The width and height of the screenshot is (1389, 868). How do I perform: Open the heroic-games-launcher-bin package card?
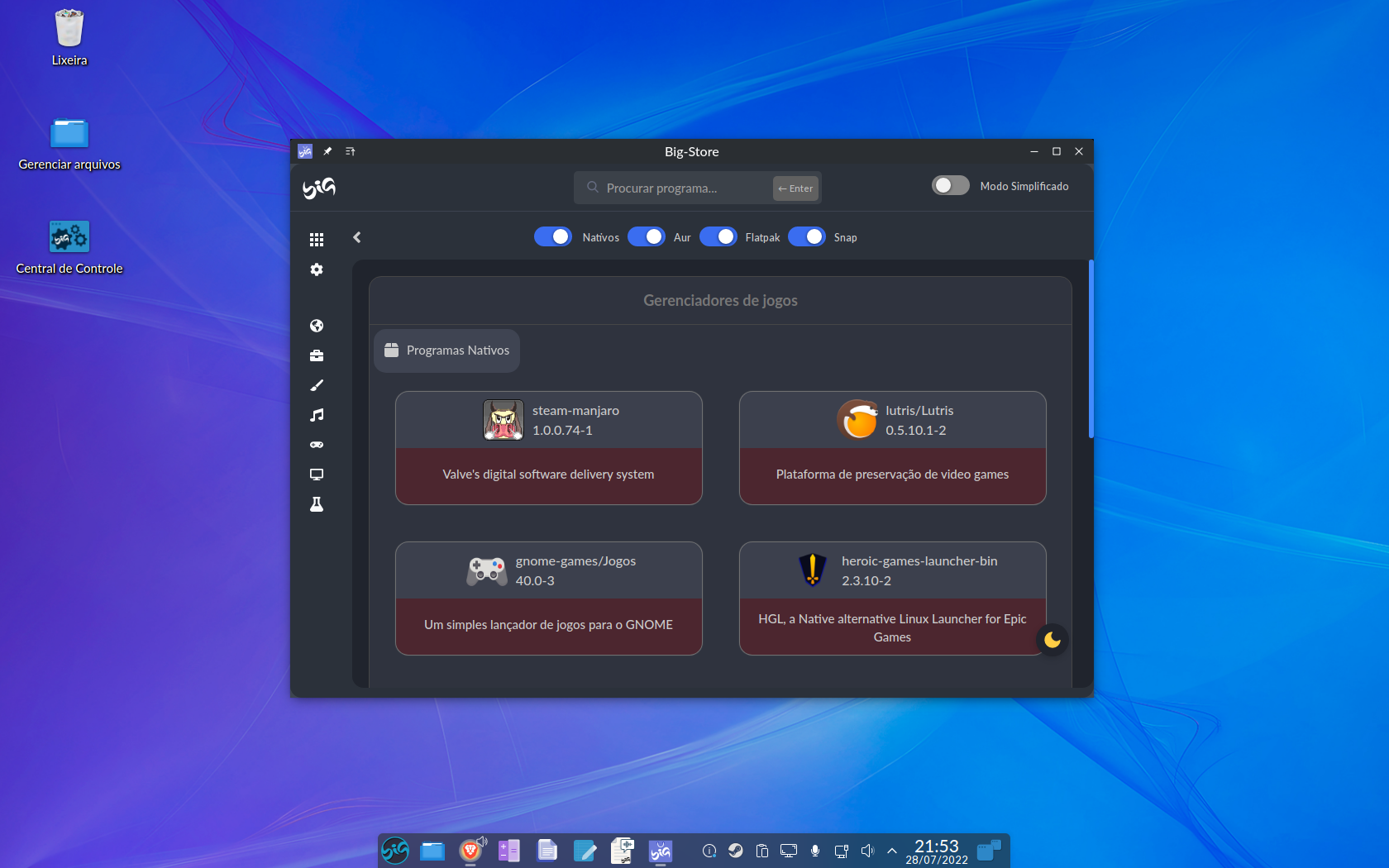[893, 599]
